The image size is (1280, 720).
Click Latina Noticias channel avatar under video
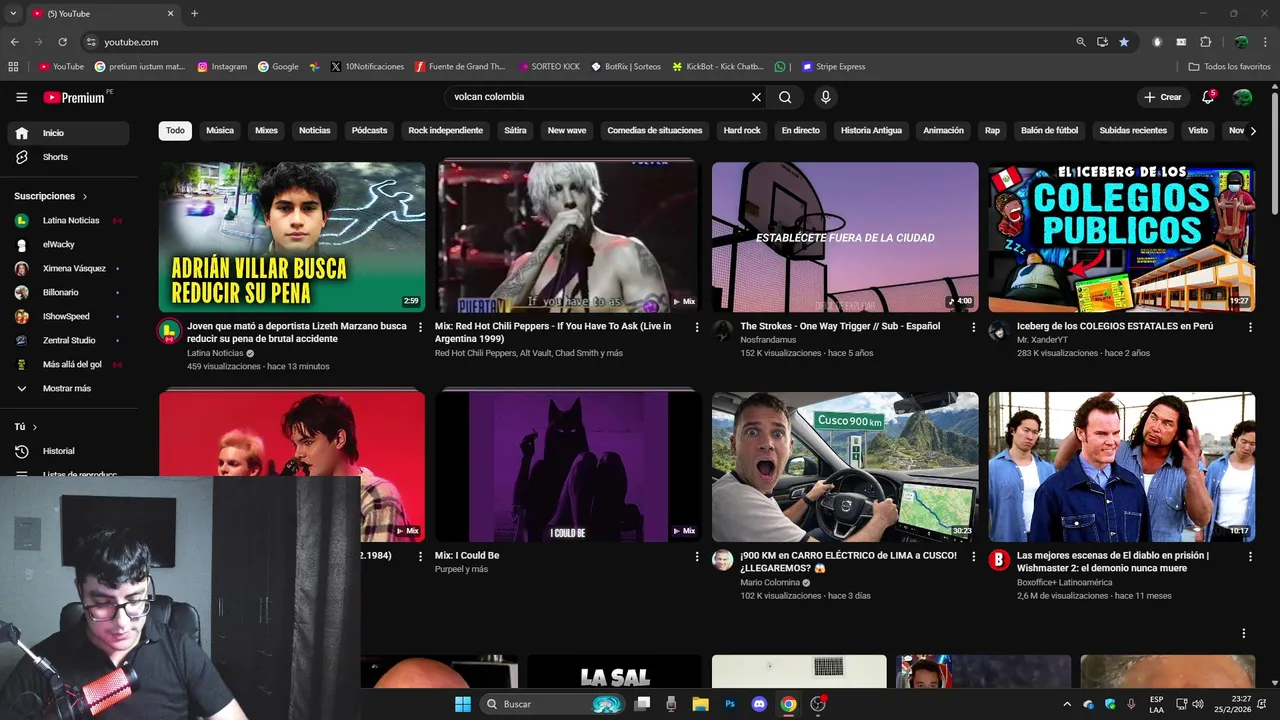(170, 332)
